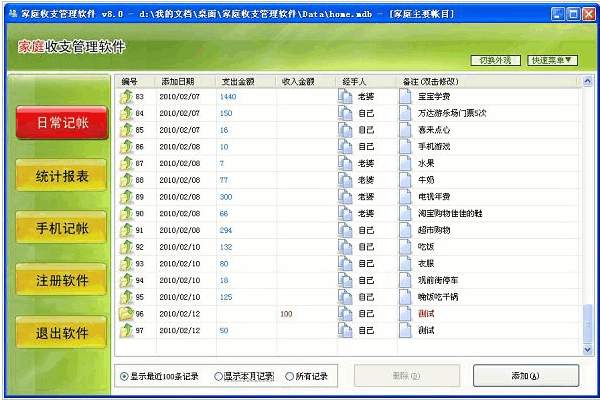Click the note text 淘宝购物佳佳的鞋

coord(450,214)
